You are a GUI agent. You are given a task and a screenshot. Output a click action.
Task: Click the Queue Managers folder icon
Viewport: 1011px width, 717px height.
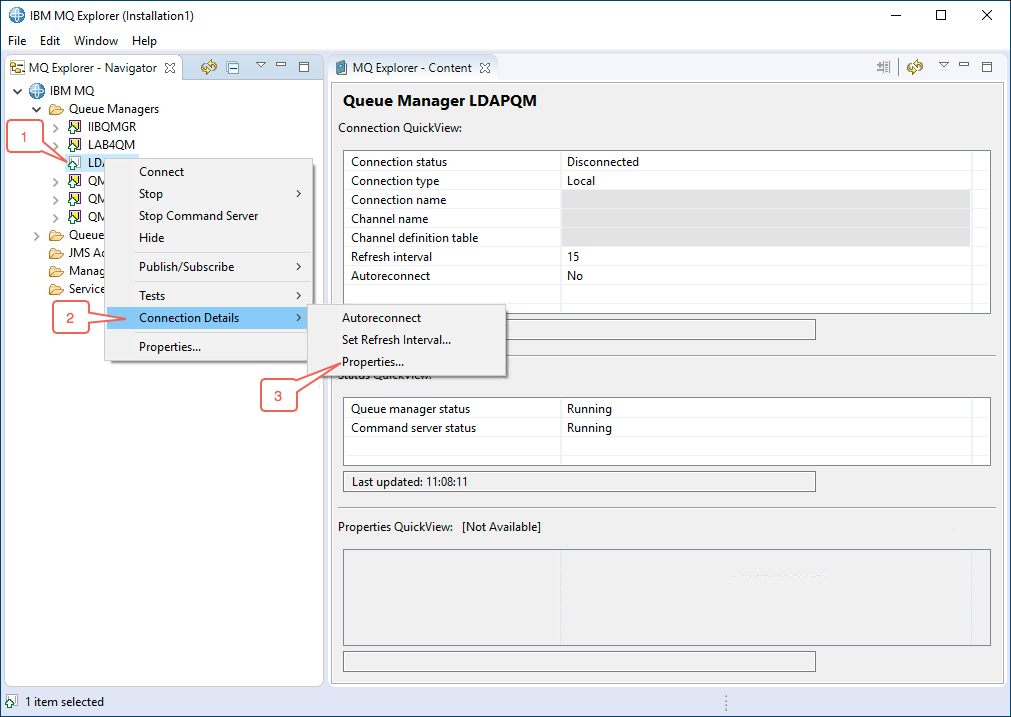[x=57, y=109]
